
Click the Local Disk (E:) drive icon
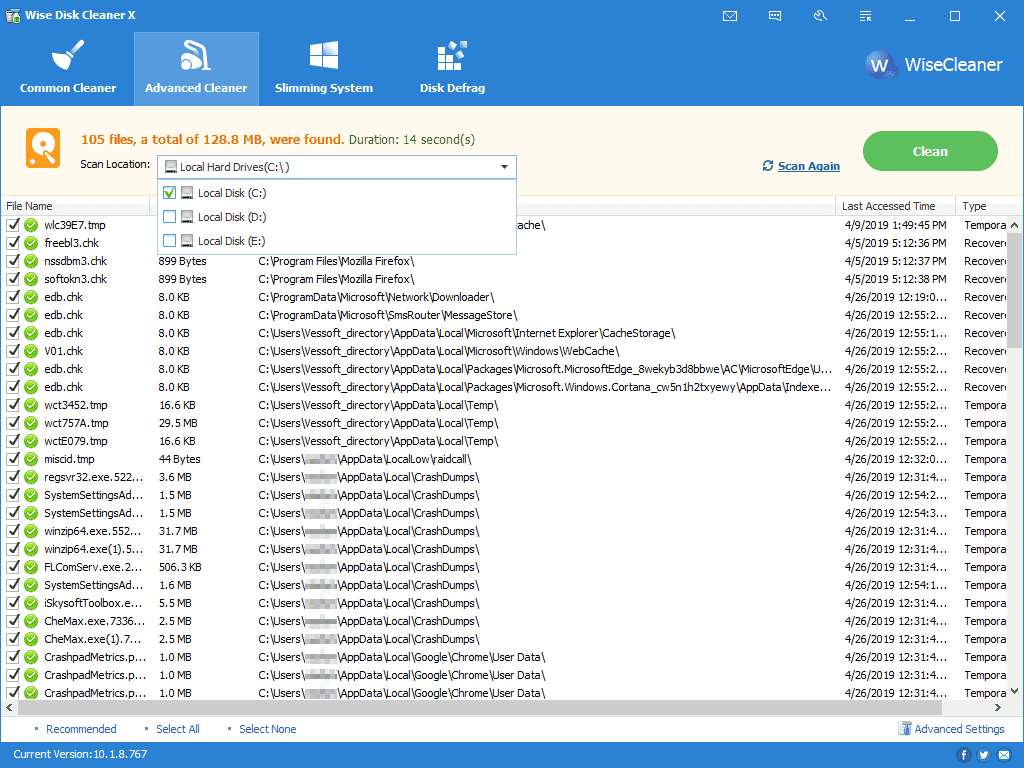point(187,241)
